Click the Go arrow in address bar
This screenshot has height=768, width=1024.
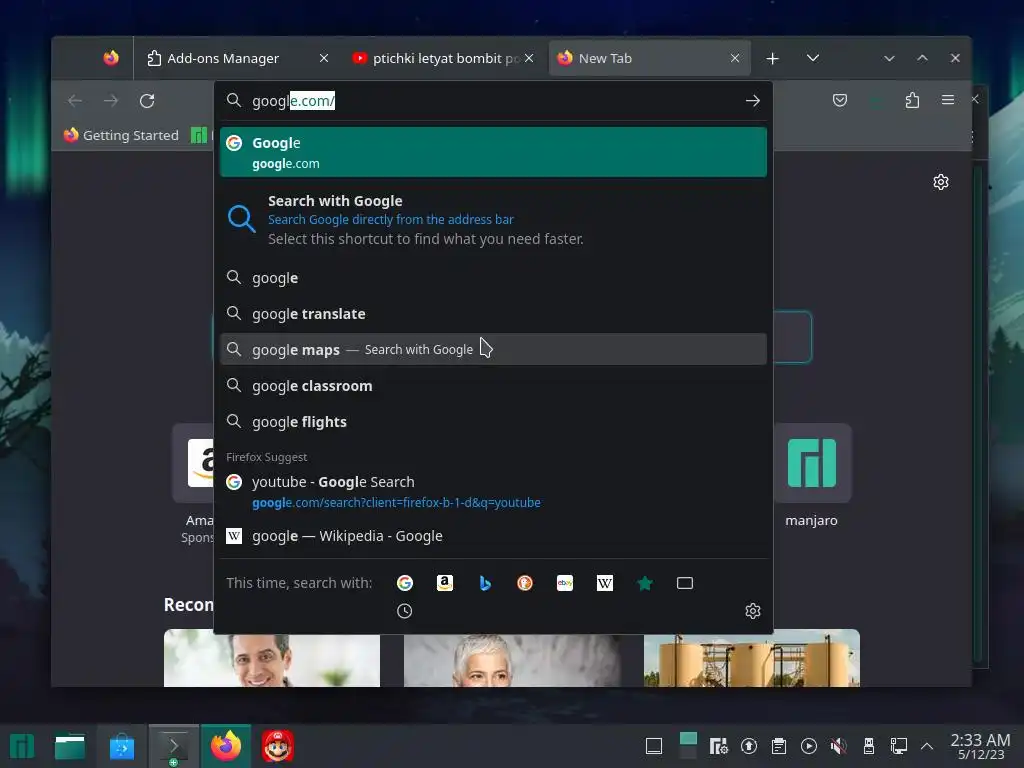753,101
